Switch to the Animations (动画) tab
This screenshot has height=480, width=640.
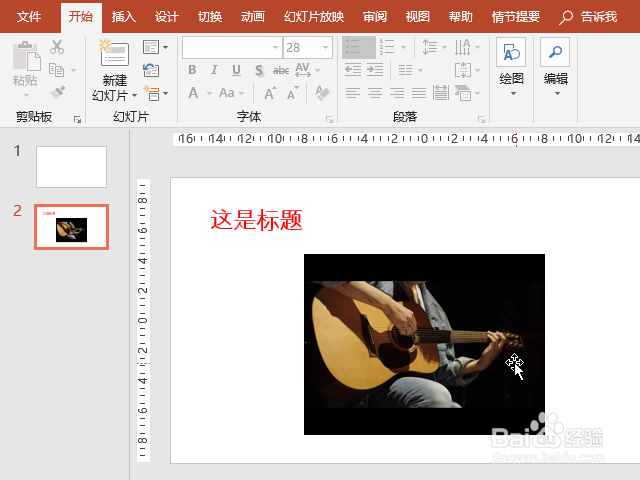[x=253, y=17]
